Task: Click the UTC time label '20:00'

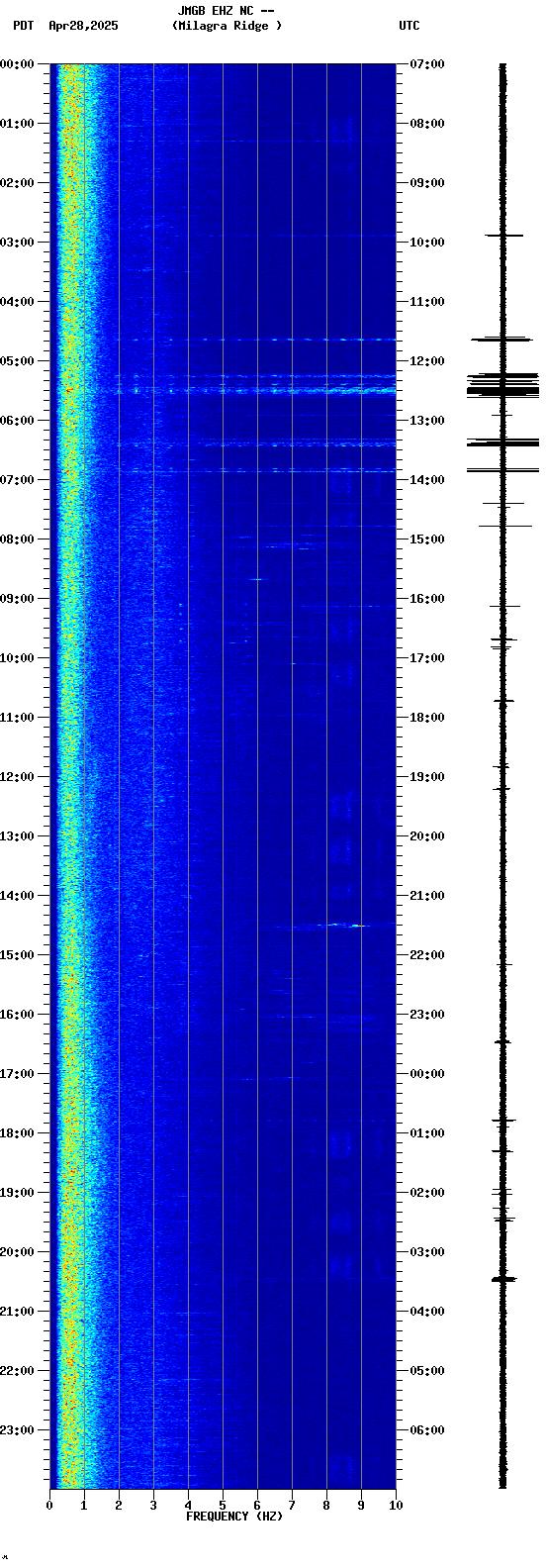Action: pos(427,836)
